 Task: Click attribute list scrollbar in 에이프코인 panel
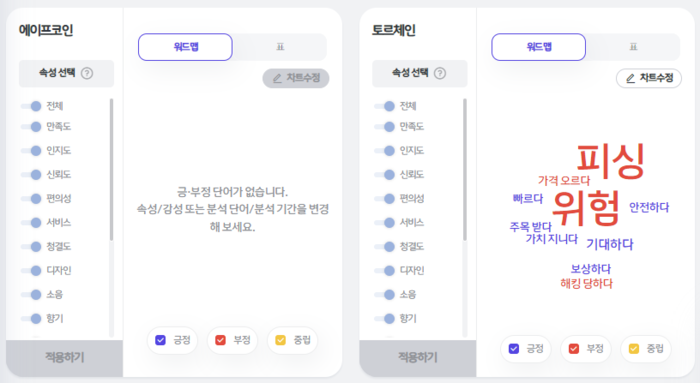pos(111,170)
